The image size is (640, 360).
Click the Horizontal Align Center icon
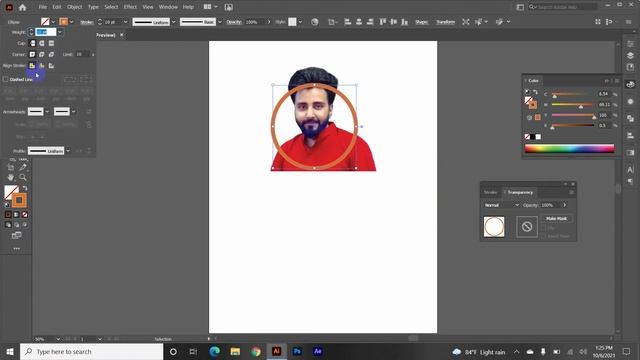click(x=359, y=22)
